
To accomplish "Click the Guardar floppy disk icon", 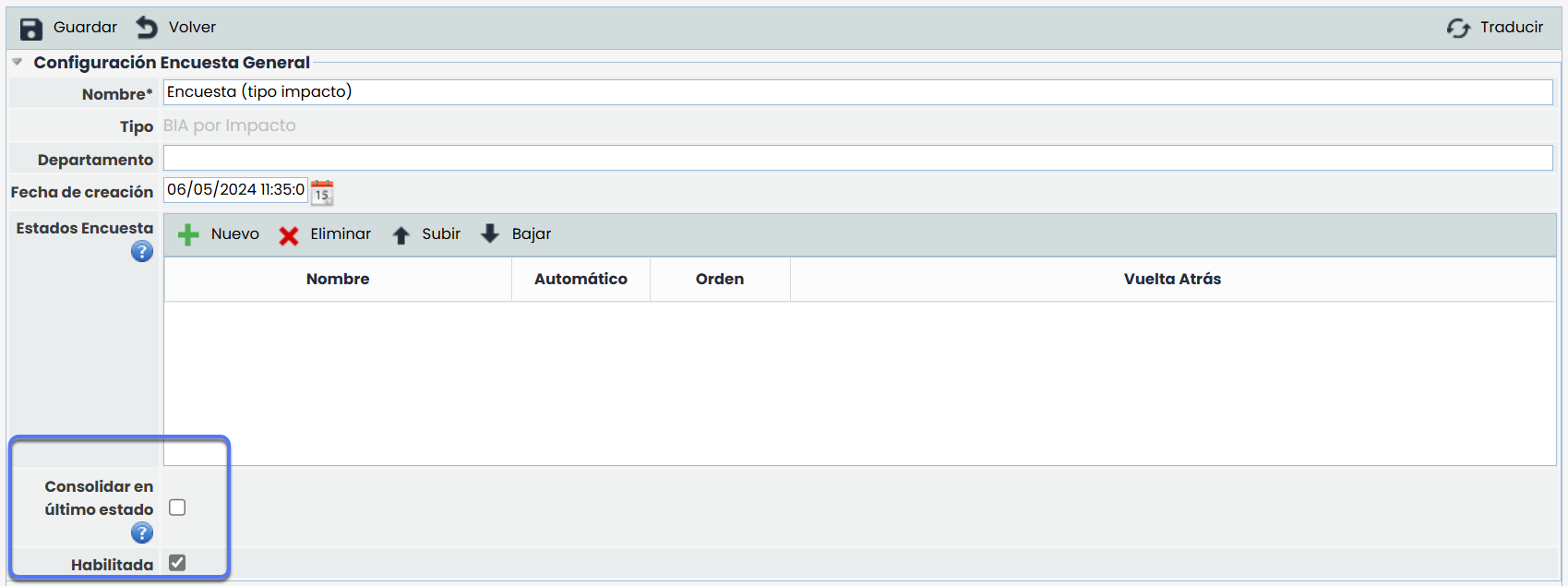I will [31, 29].
